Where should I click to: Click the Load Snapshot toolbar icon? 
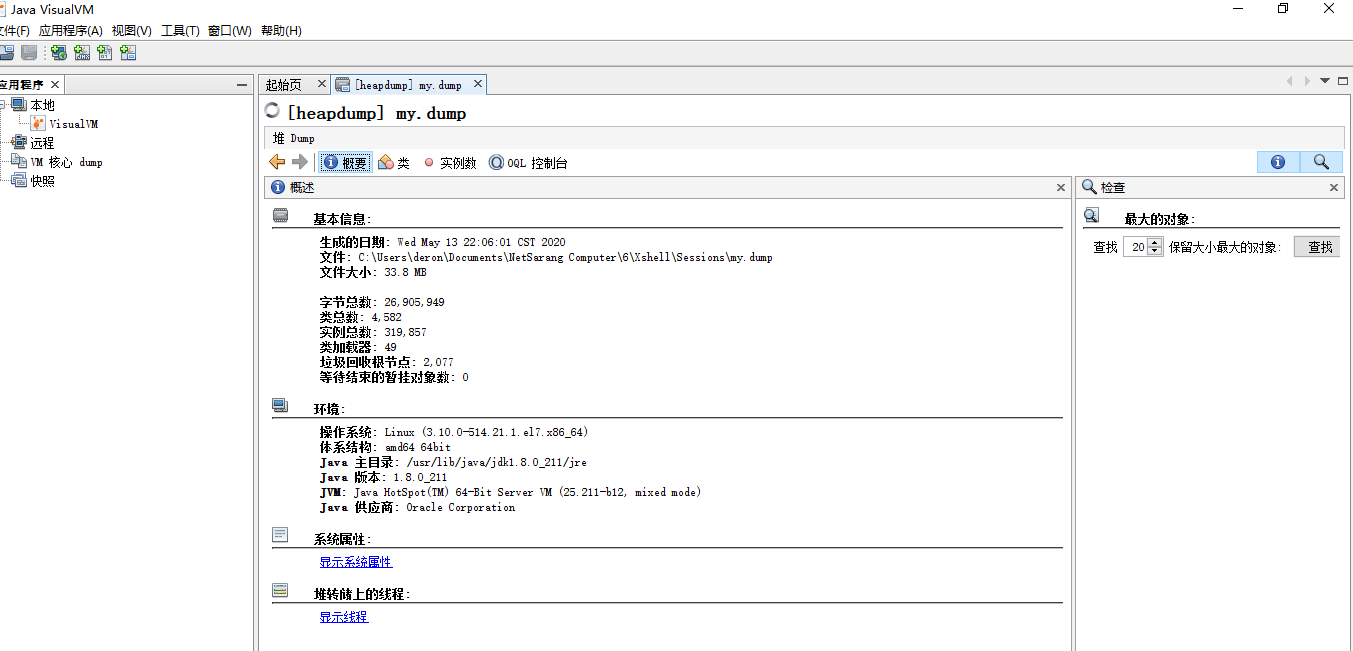7,52
